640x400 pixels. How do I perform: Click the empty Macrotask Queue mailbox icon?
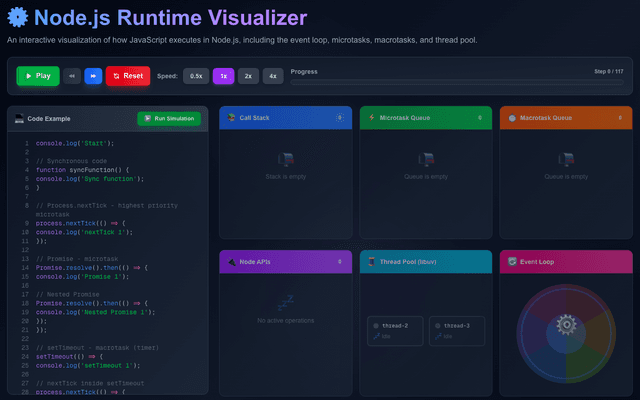[566, 159]
